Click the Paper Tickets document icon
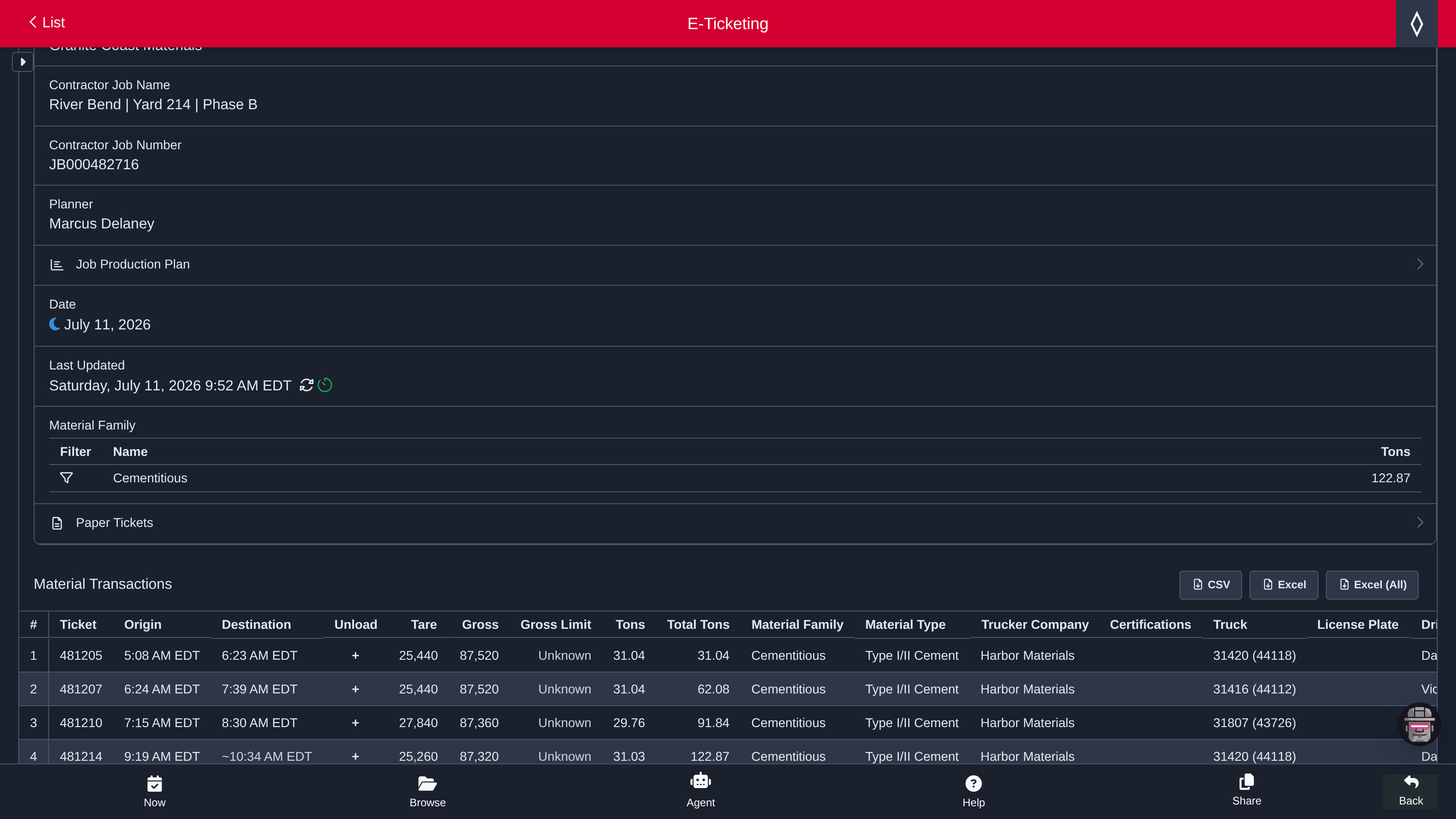The width and height of the screenshot is (1456, 819). point(56,523)
